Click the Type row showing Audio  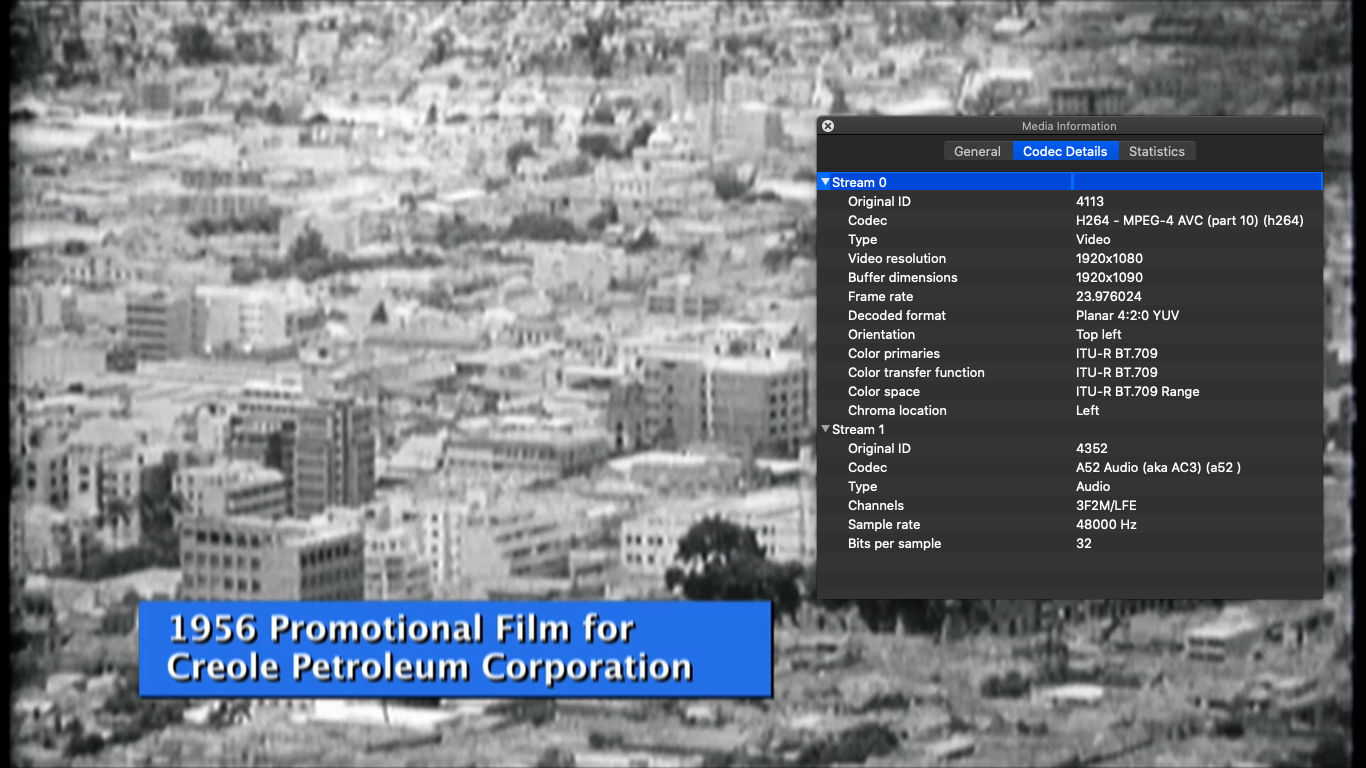(x=1070, y=486)
